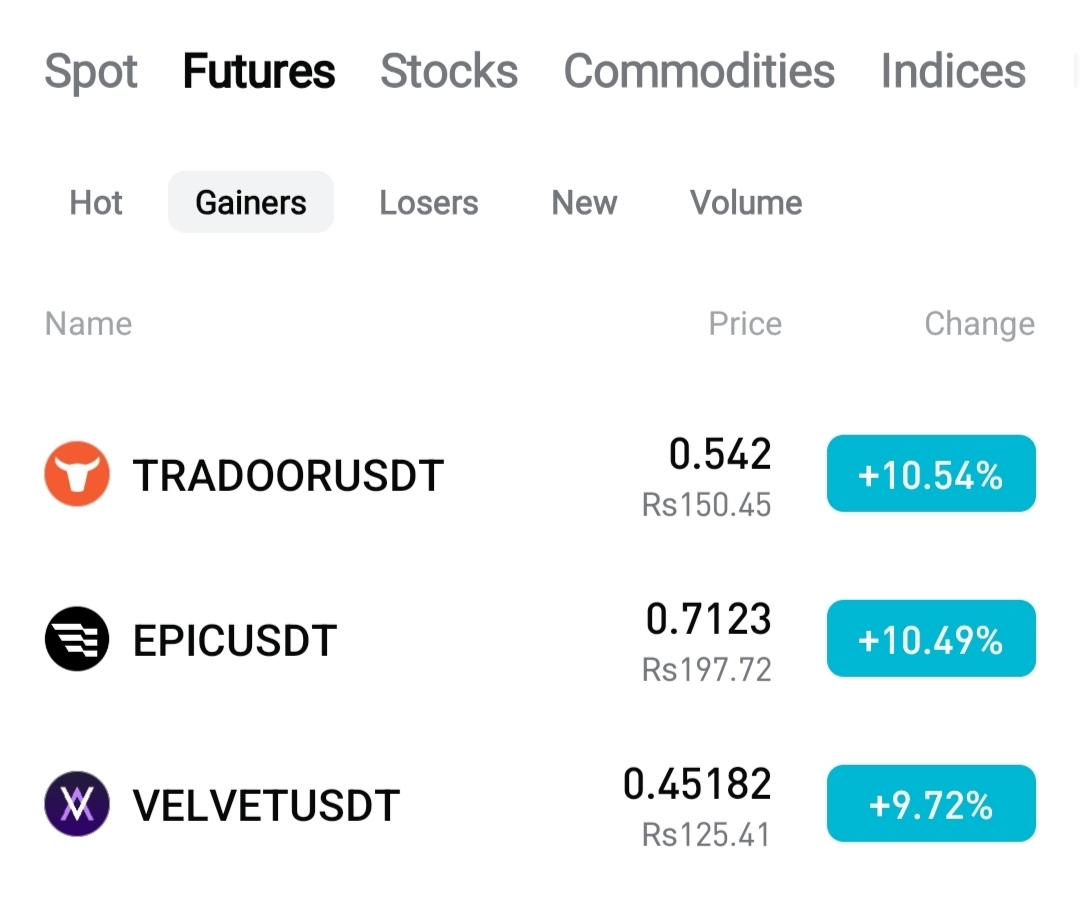Viewport: 1080px width, 899px height.
Task: Select the VELVET purple coin icon
Action: (x=76, y=804)
